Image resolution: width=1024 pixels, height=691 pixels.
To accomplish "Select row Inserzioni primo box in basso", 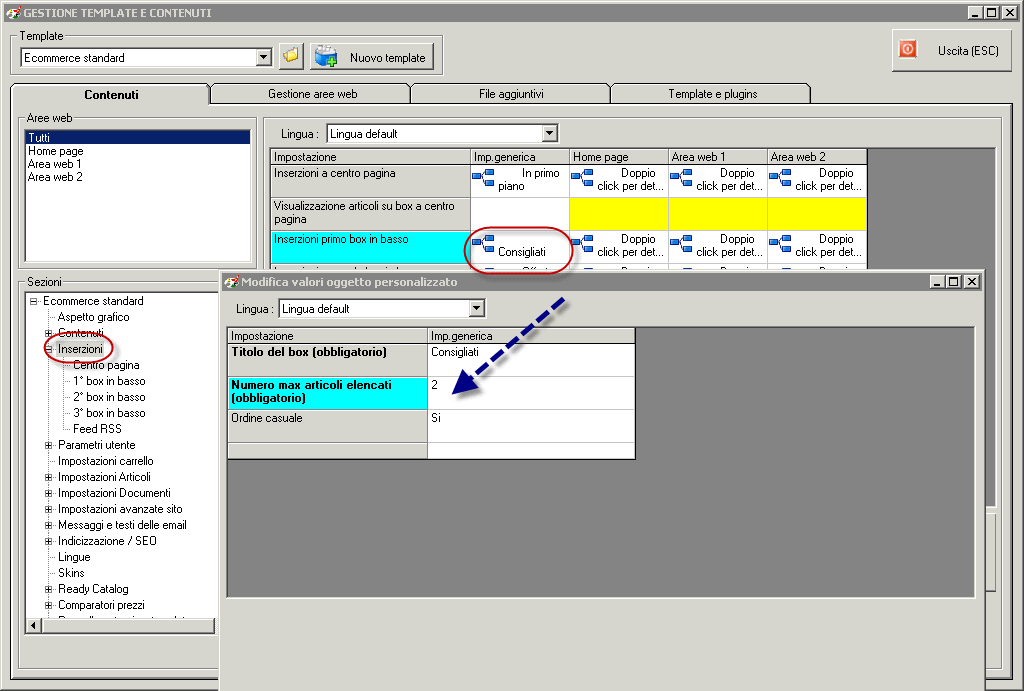I will [x=370, y=247].
